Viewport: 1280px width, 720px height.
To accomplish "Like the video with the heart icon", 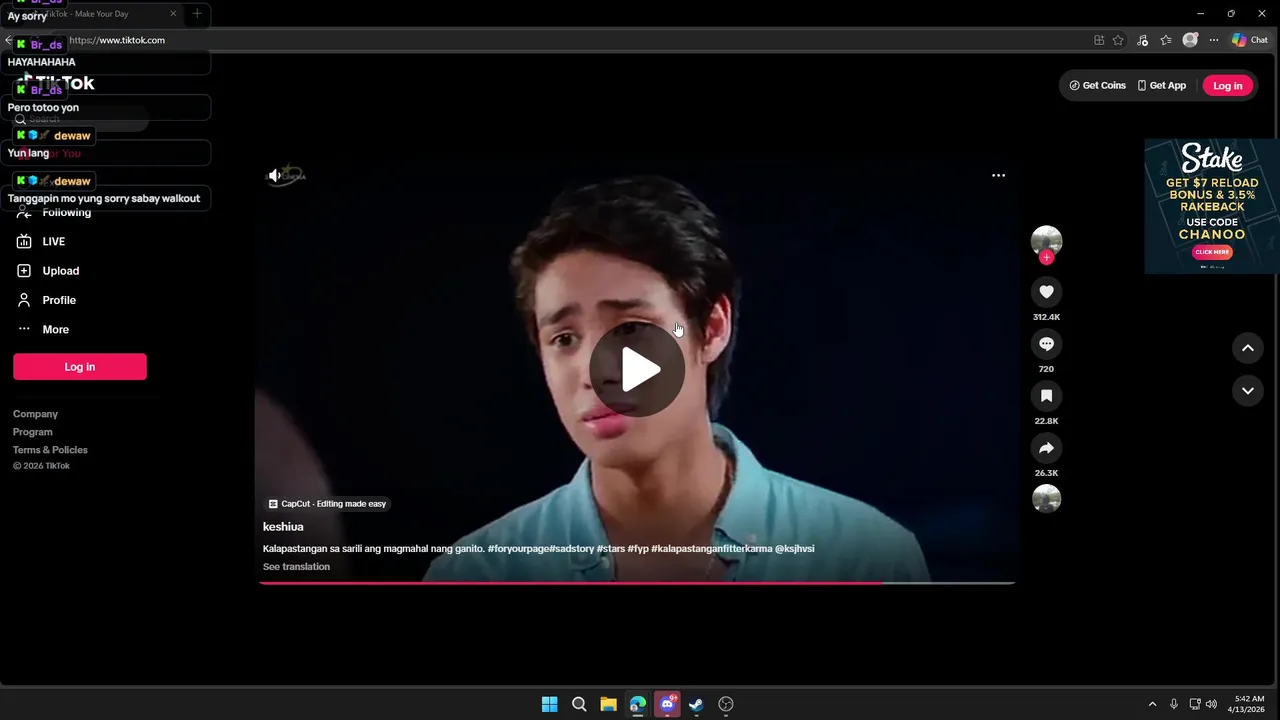I will pos(1046,292).
